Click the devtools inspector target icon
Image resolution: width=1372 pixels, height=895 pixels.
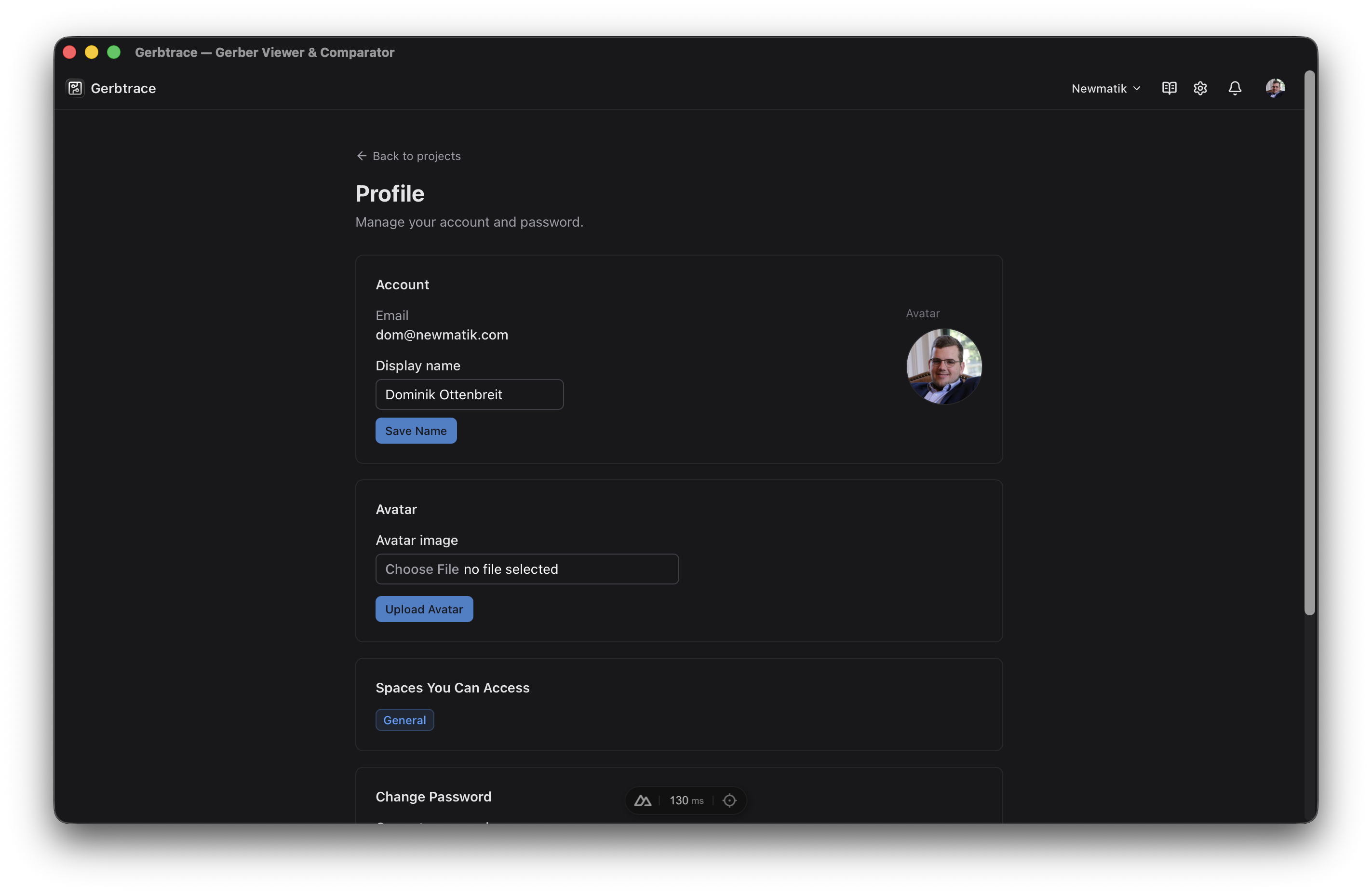(x=729, y=800)
